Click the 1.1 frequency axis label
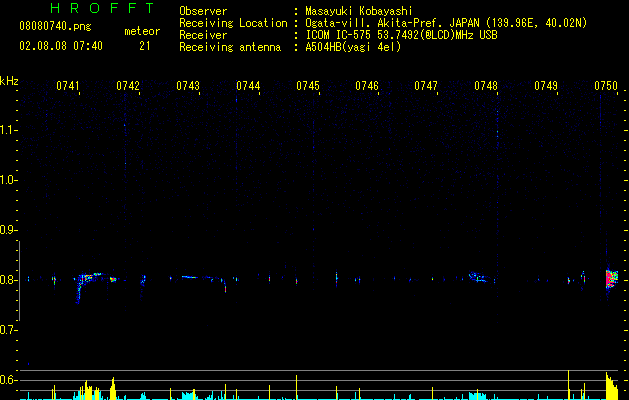The image size is (629, 400). (x=8, y=130)
